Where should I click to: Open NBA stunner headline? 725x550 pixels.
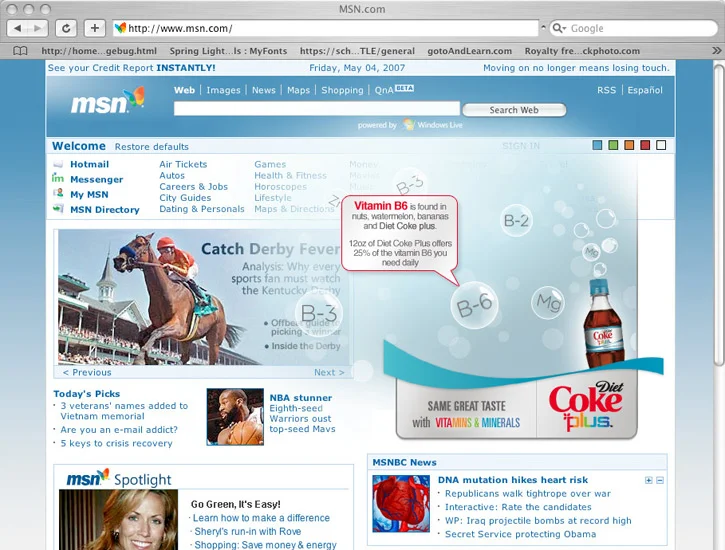[x=301, y=398]
